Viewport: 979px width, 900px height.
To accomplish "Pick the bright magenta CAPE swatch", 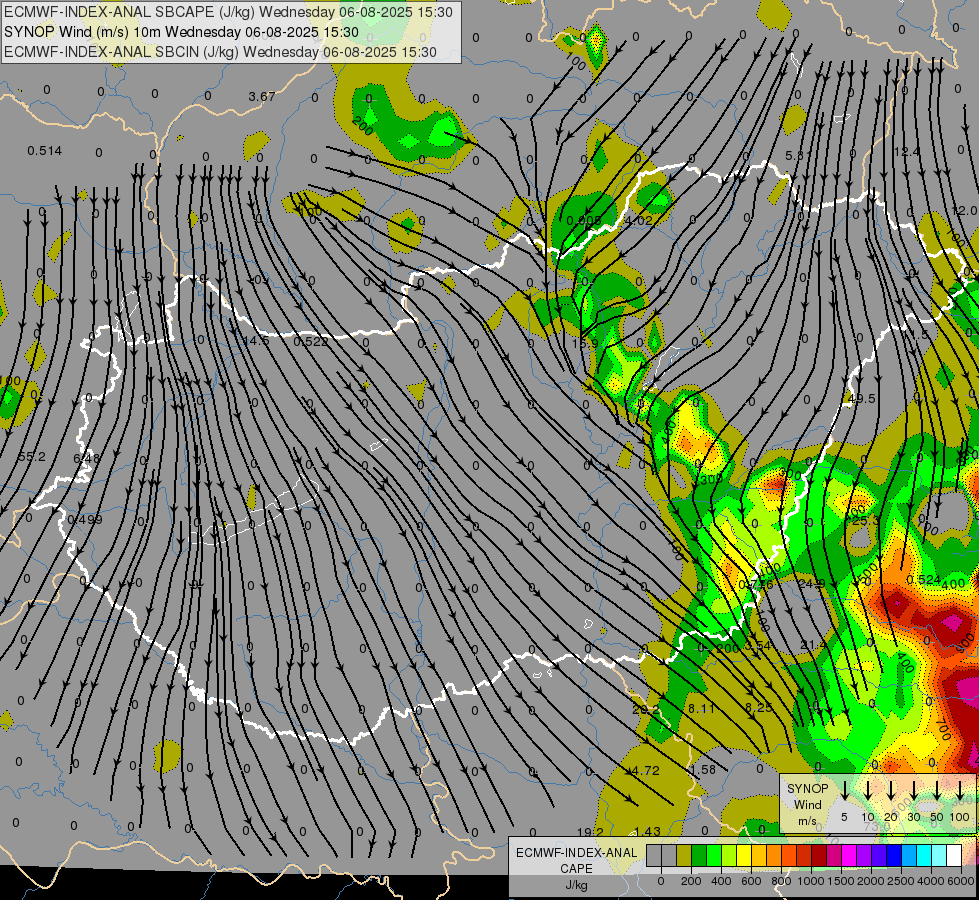I will coord(850,856).
